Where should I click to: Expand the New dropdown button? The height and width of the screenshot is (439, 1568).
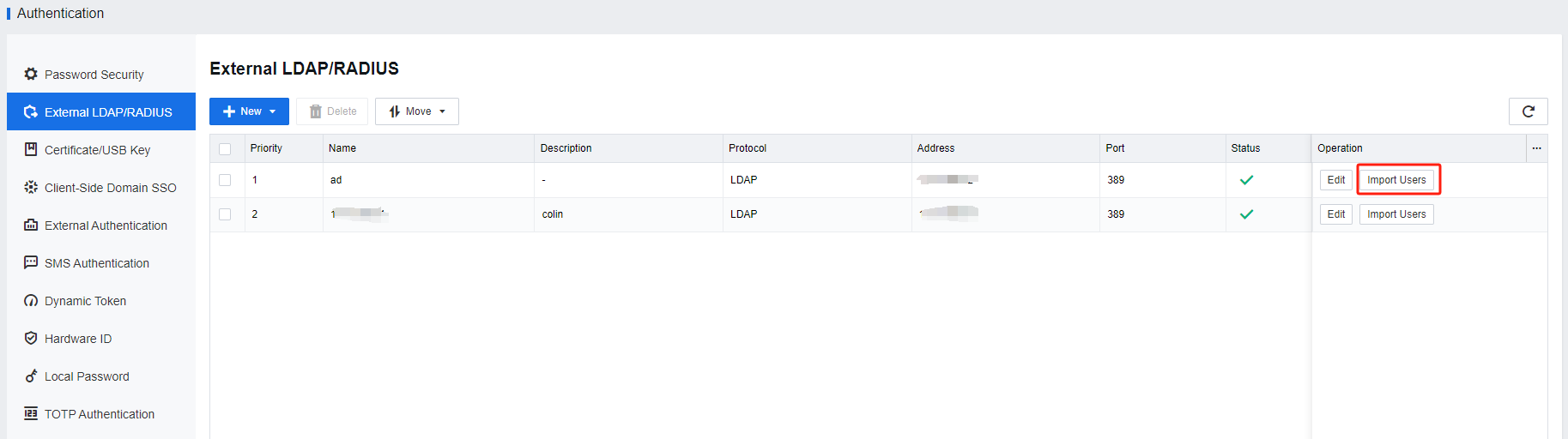(249, 111)
